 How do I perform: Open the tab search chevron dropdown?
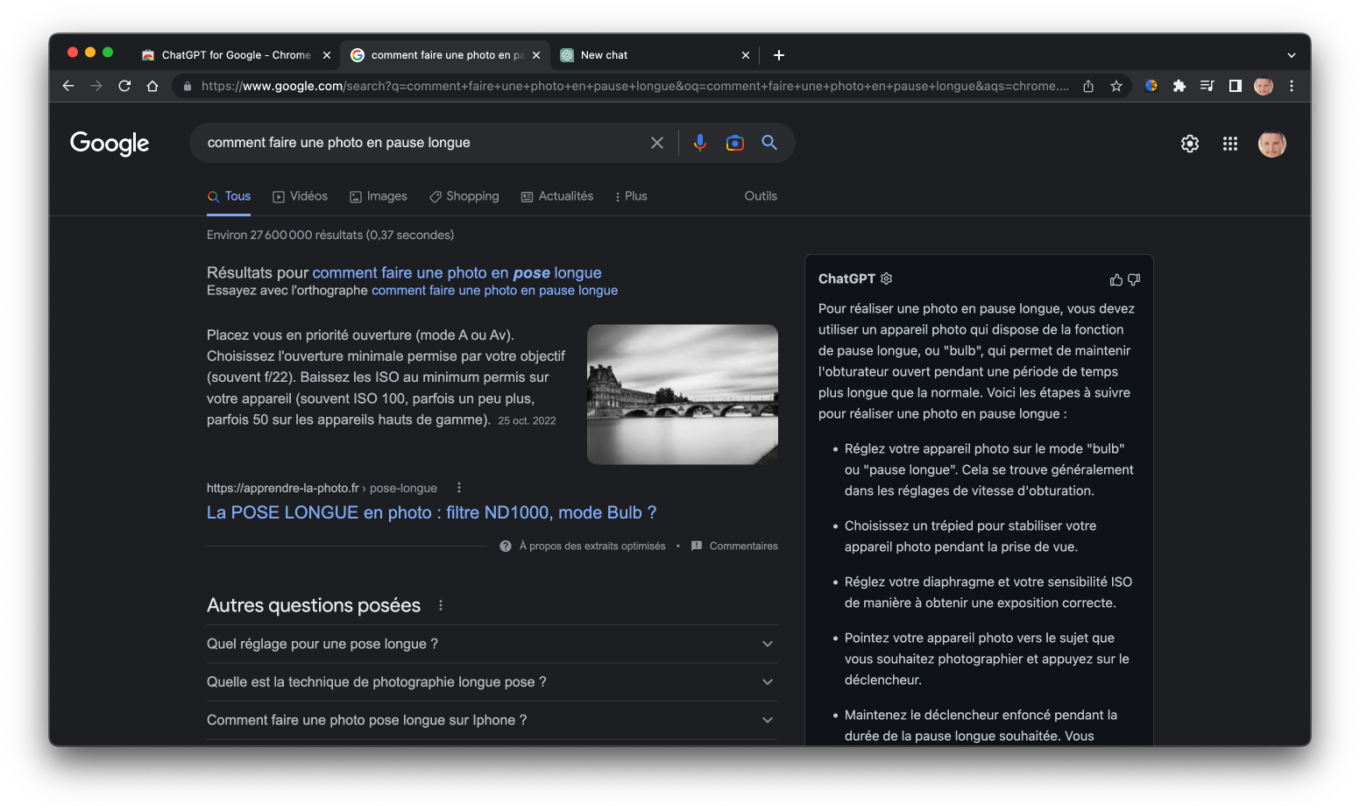1291,55
